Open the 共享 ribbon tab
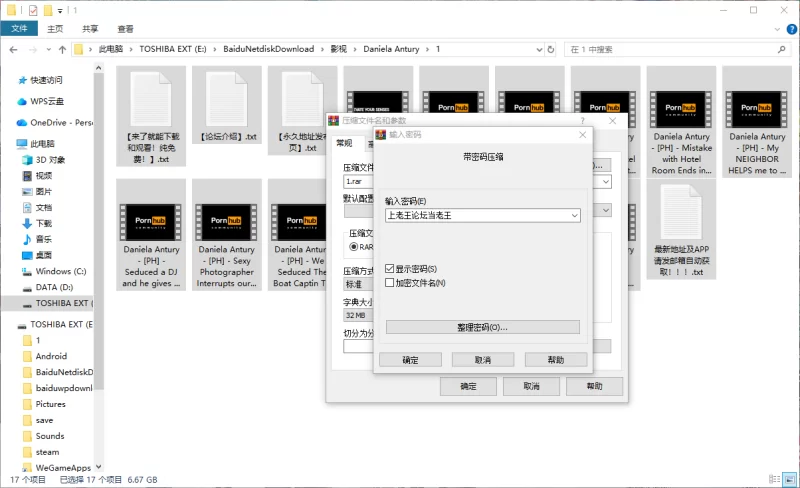Viewport: 800px width, 488px height. pos(90,29)
